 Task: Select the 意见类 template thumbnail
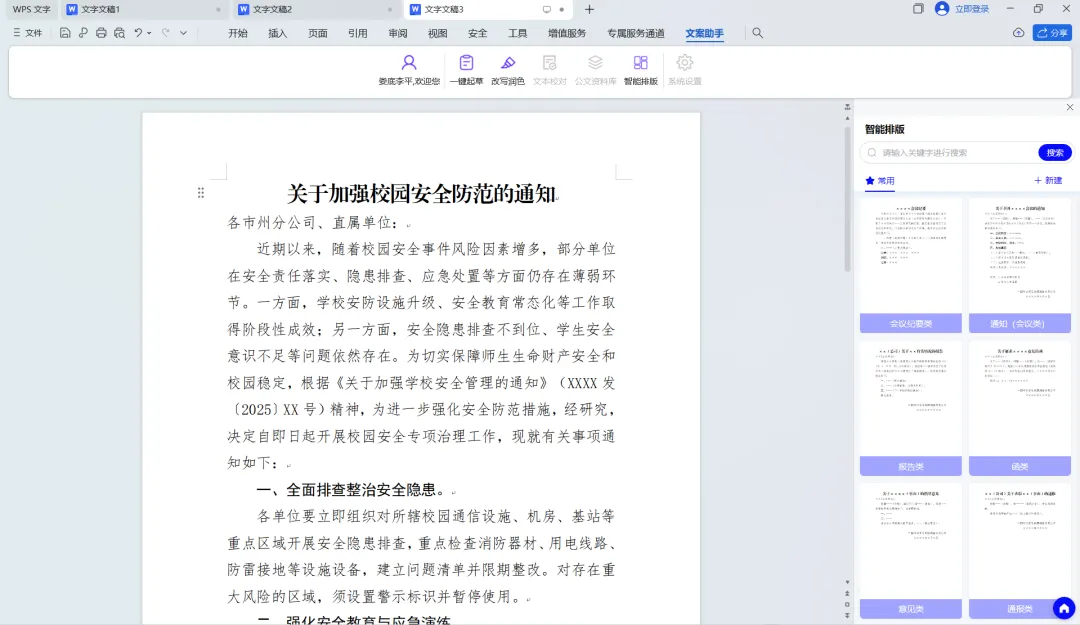pyautogui.click(x=911, y=551)
